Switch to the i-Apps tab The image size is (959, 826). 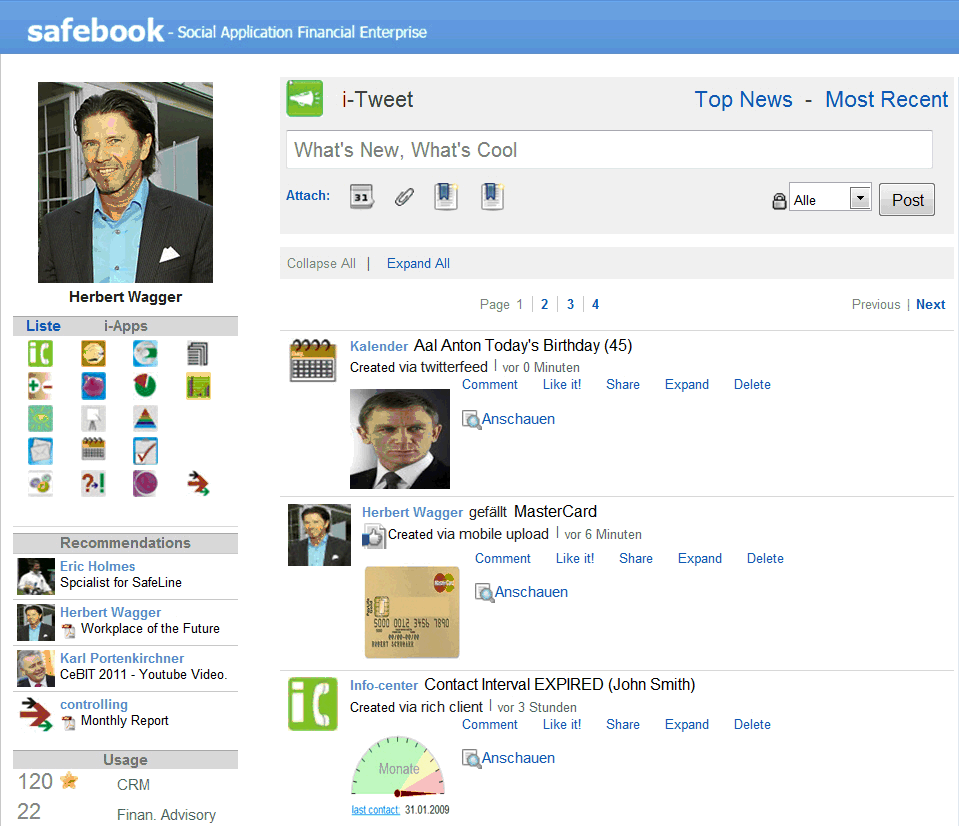(125, 326)
